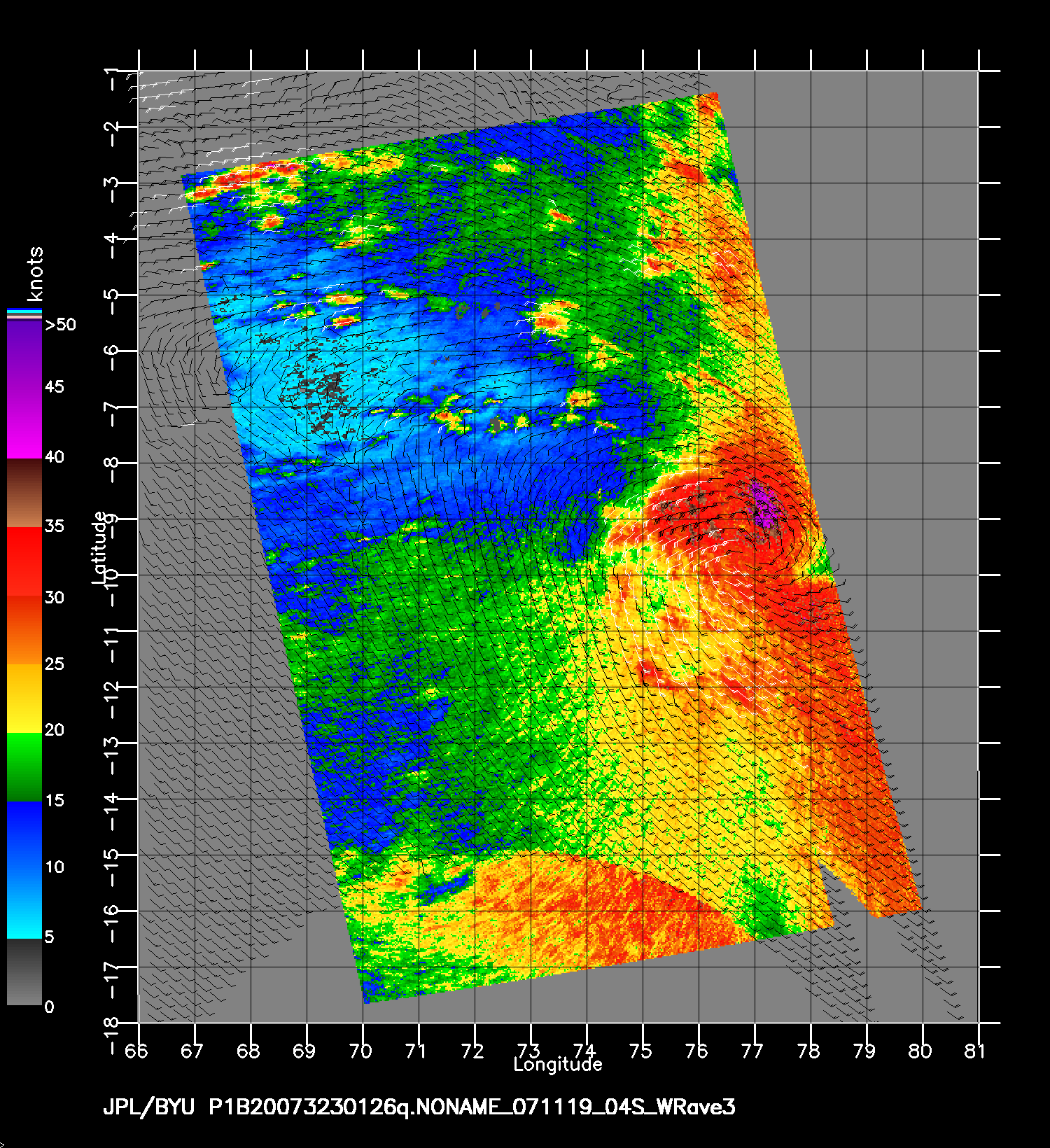Screen dimensions: 1050x1148
Task: Click the purple 45 to 50 knots legend band
Action: tap(24, 354)
